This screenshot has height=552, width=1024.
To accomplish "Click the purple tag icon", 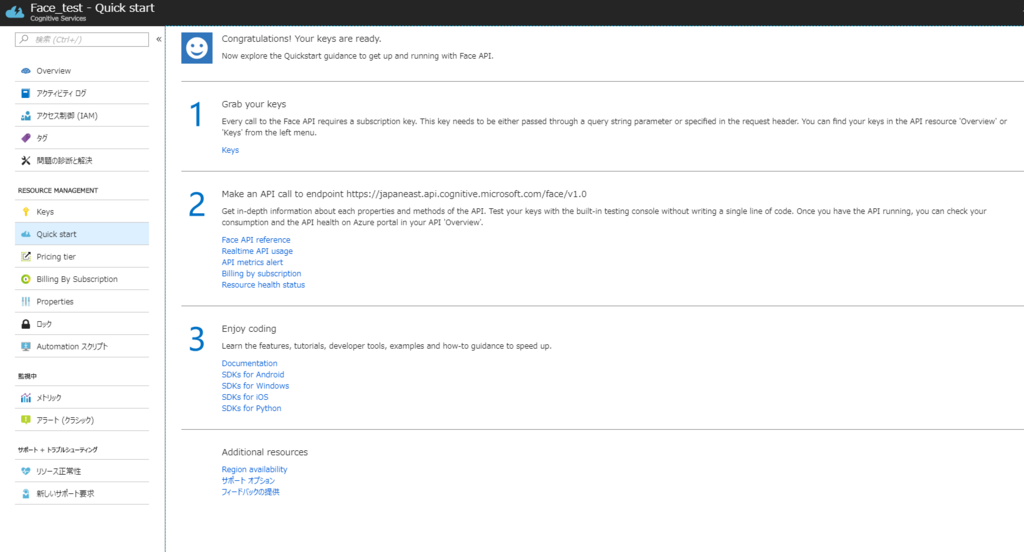I will tap(25, 138).
